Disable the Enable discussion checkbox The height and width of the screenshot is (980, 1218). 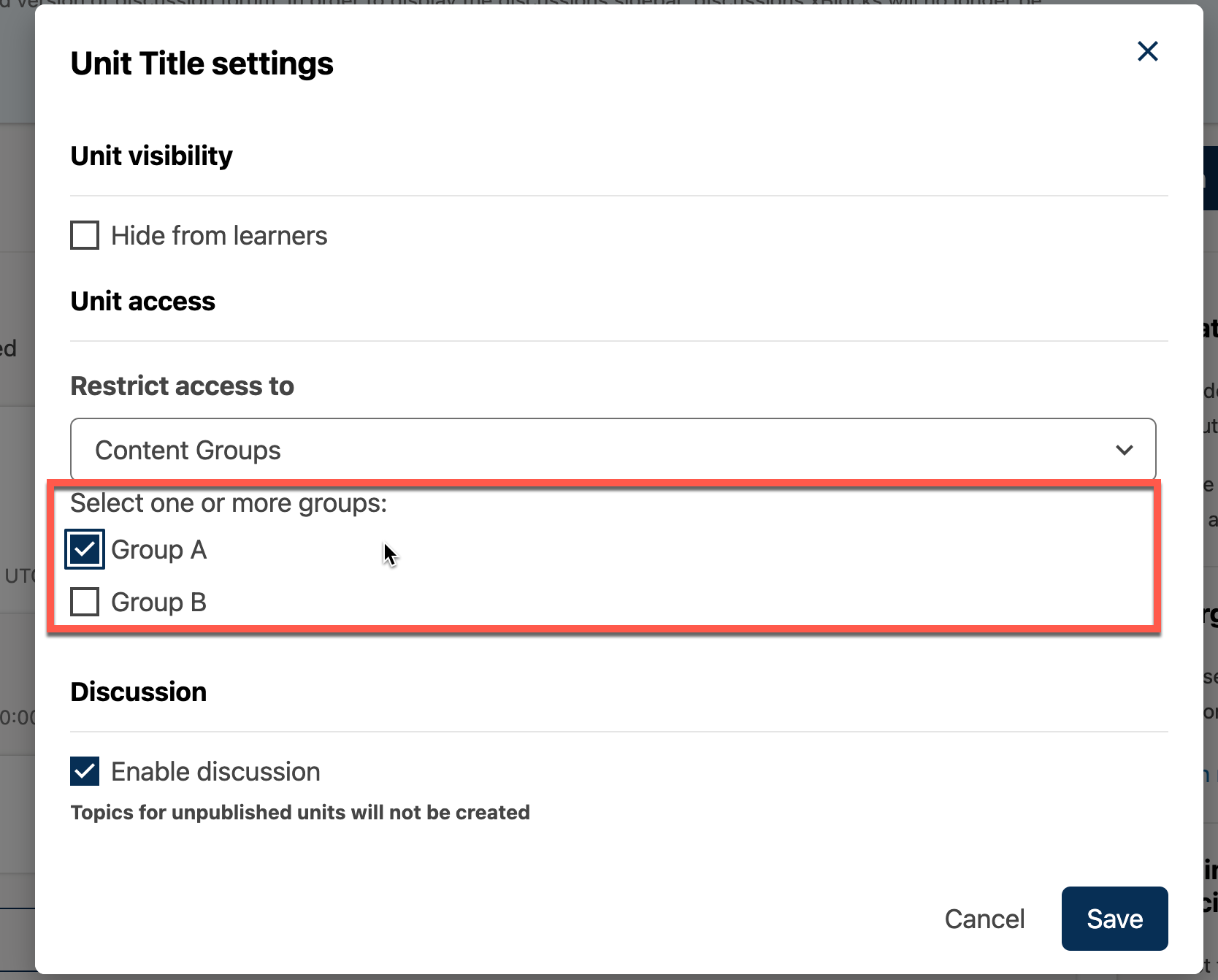tap(85, 771)
